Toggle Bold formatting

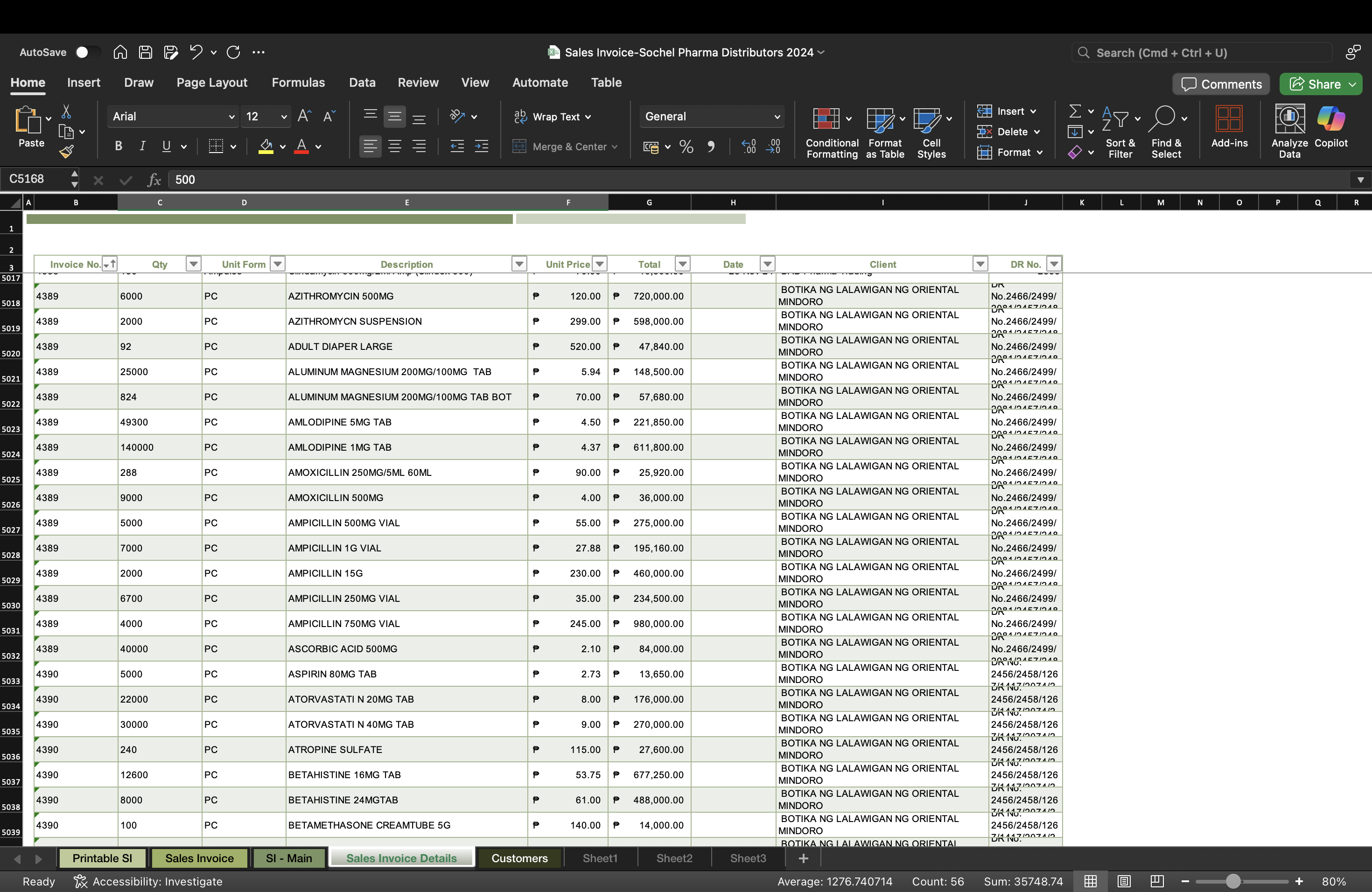(118, 146)
